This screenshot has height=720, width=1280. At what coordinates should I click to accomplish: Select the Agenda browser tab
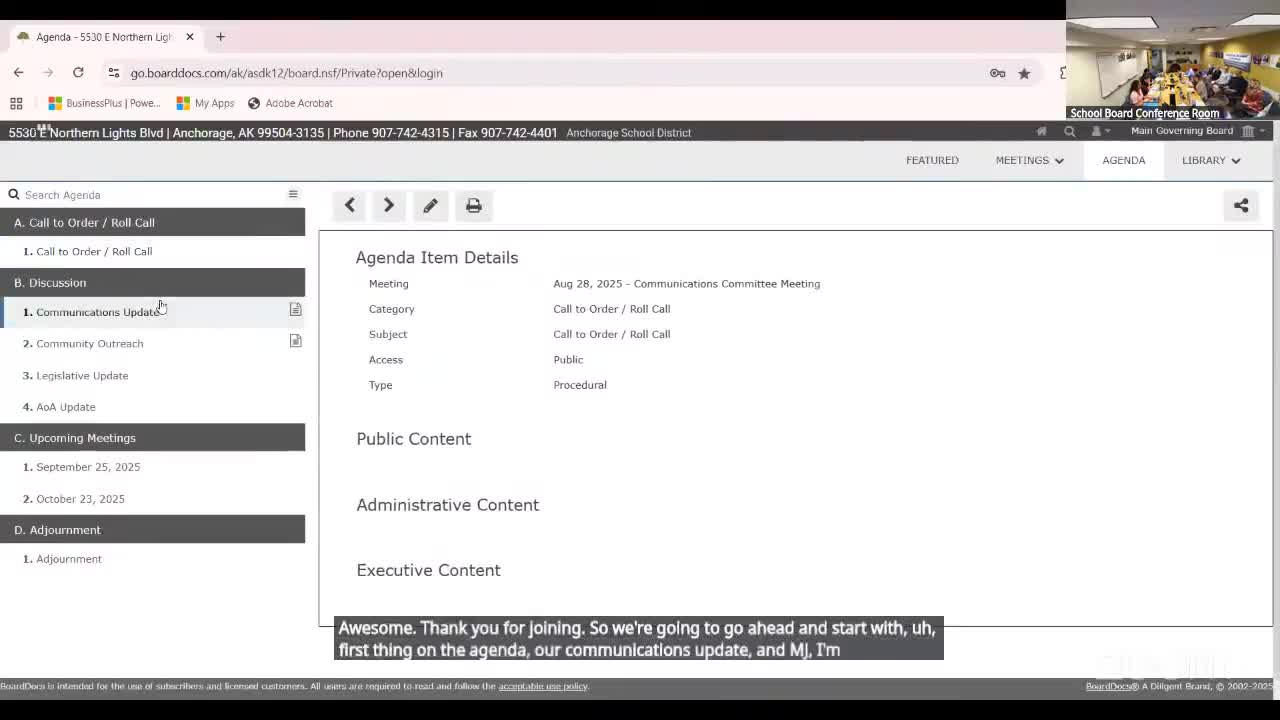[x=104, y=37]
